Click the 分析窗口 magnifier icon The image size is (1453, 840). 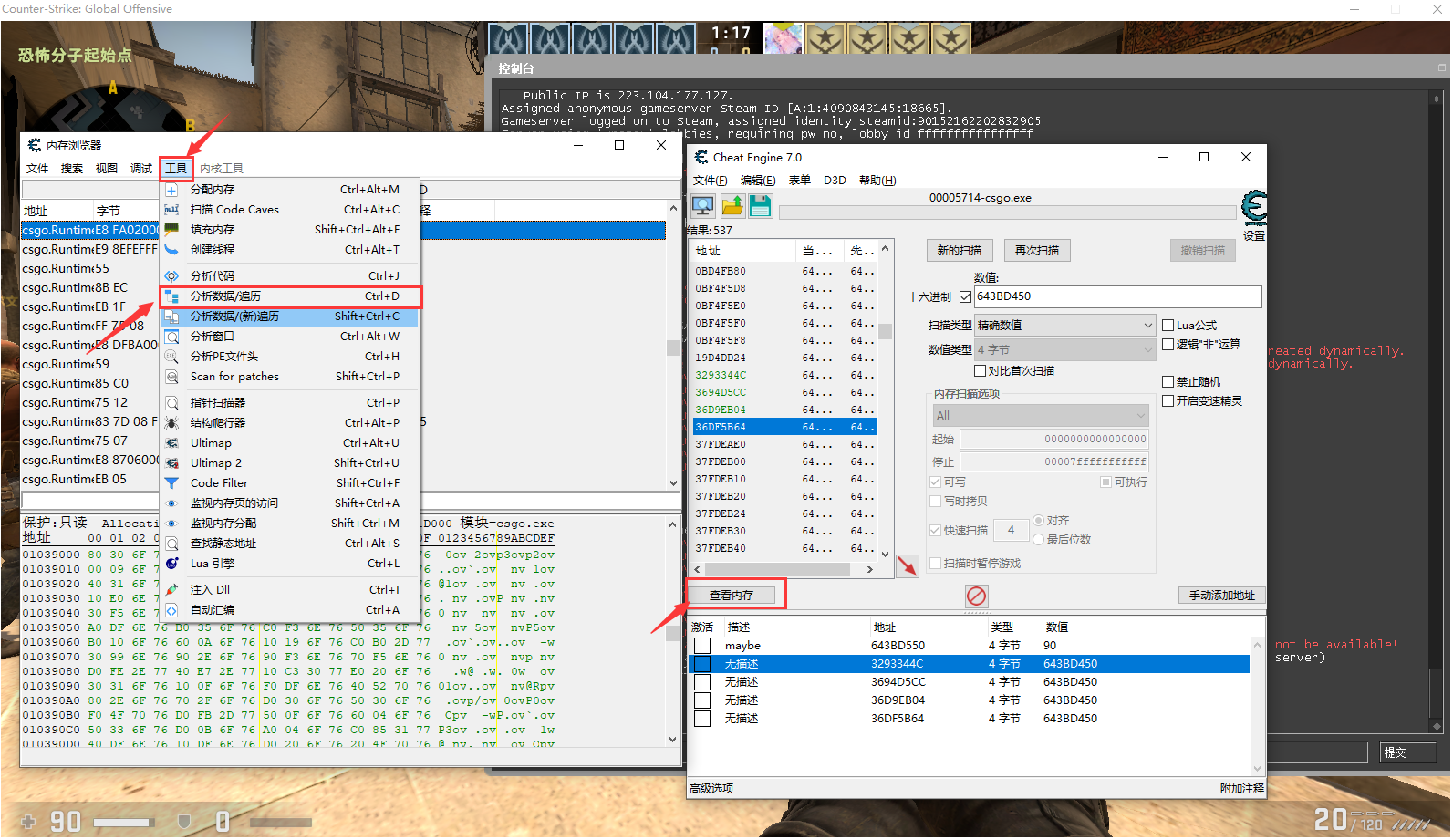[x=171, y=337]
